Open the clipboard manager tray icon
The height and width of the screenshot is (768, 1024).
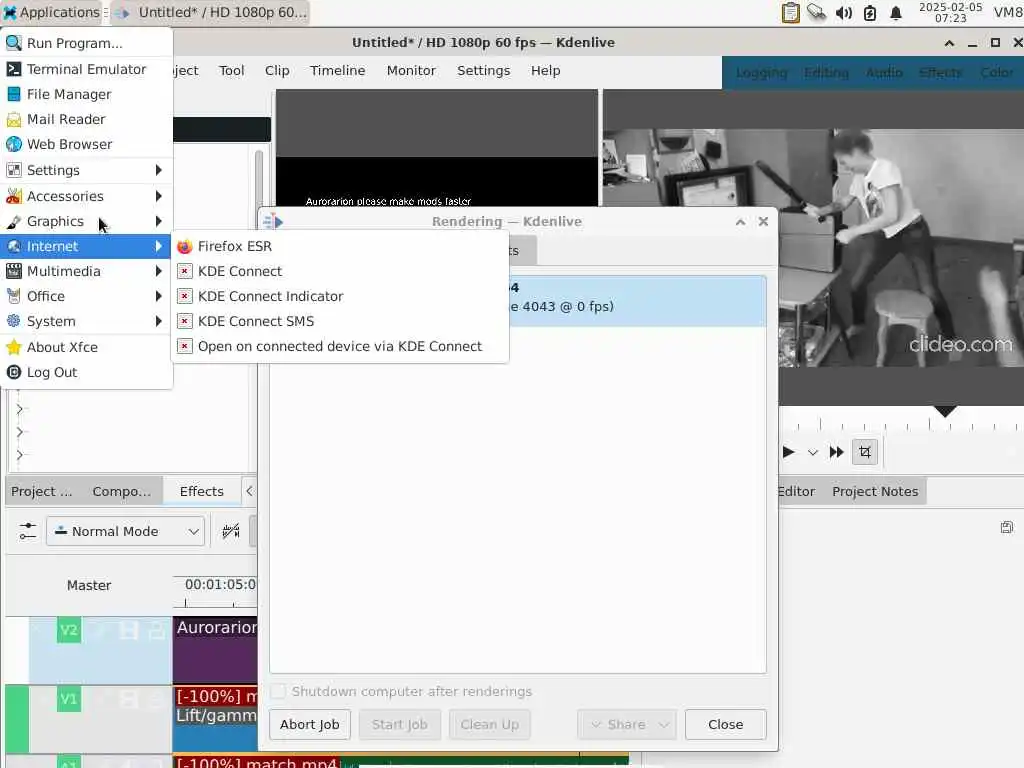pyautogui.click(x=790, y=12)
